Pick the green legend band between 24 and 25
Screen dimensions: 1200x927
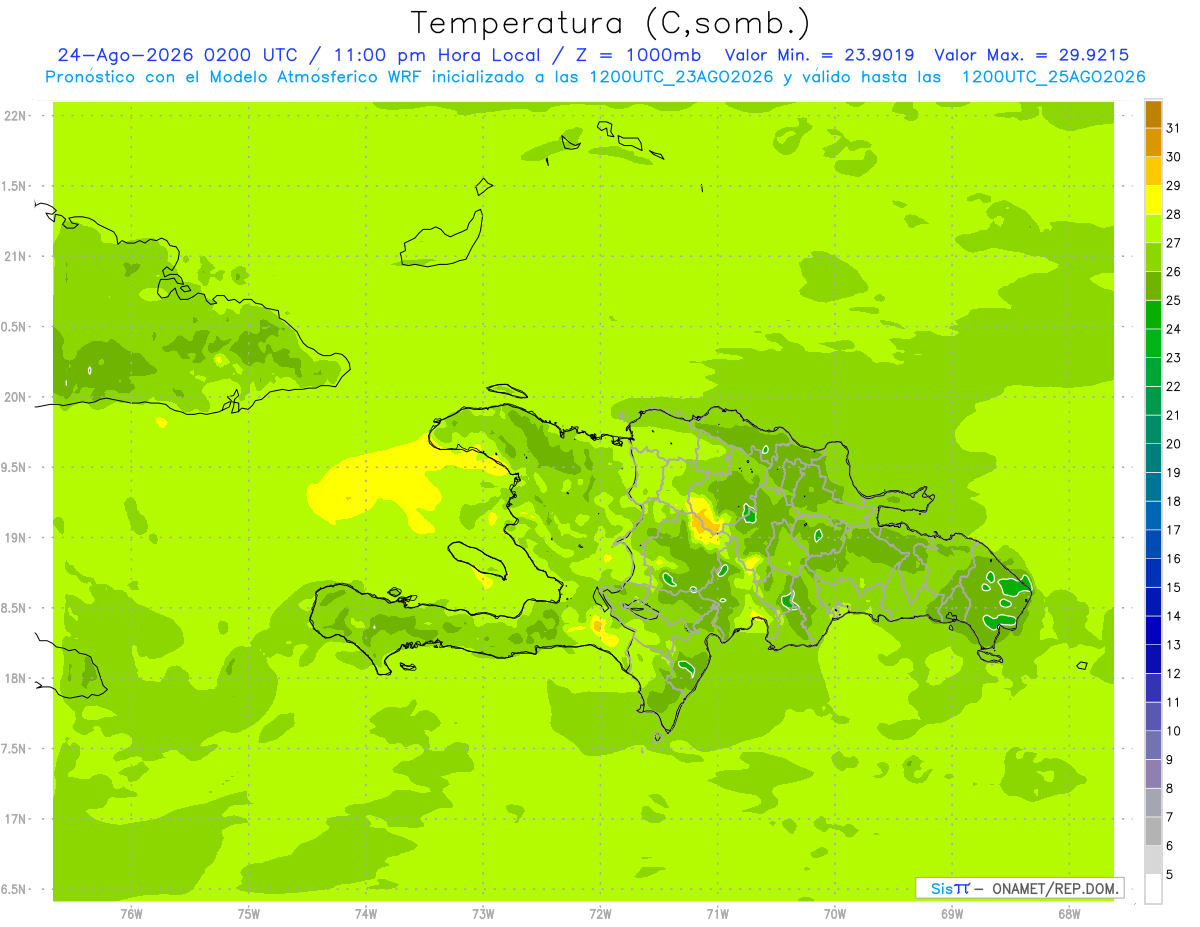pyautogui.click(x=1153, y=315)
